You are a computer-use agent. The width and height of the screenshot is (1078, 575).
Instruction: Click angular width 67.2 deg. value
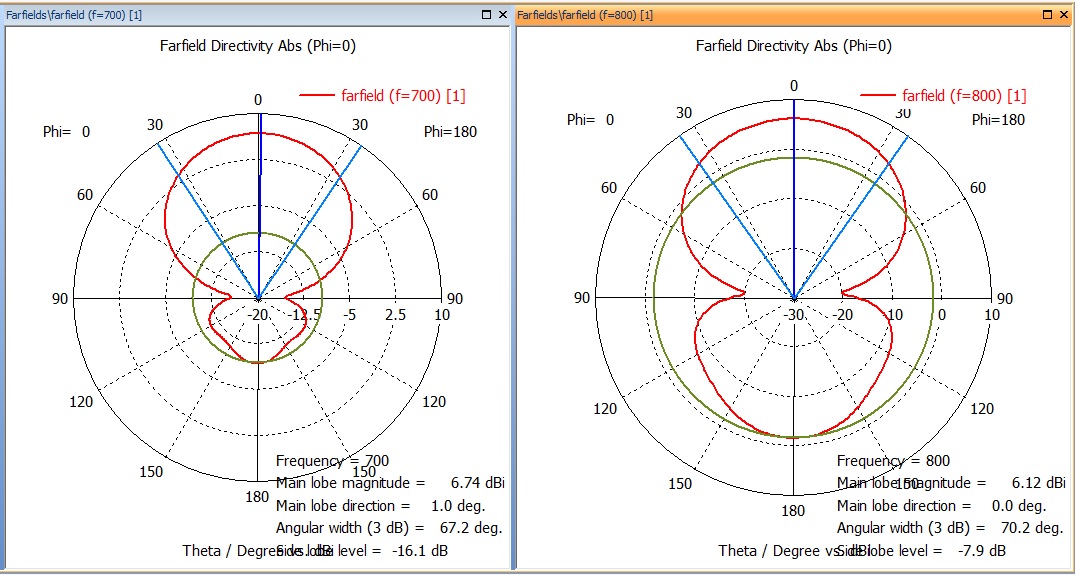tap(471, 528)
